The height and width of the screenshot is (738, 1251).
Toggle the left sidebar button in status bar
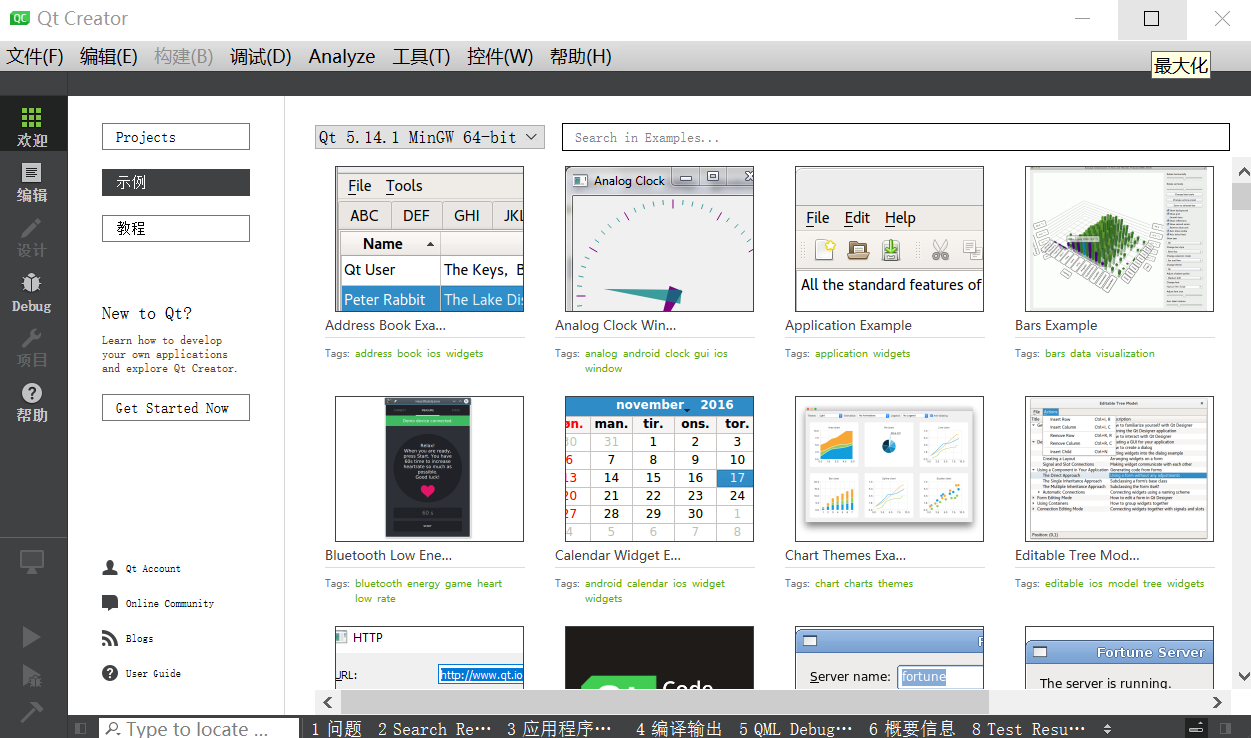pos(81,728)
